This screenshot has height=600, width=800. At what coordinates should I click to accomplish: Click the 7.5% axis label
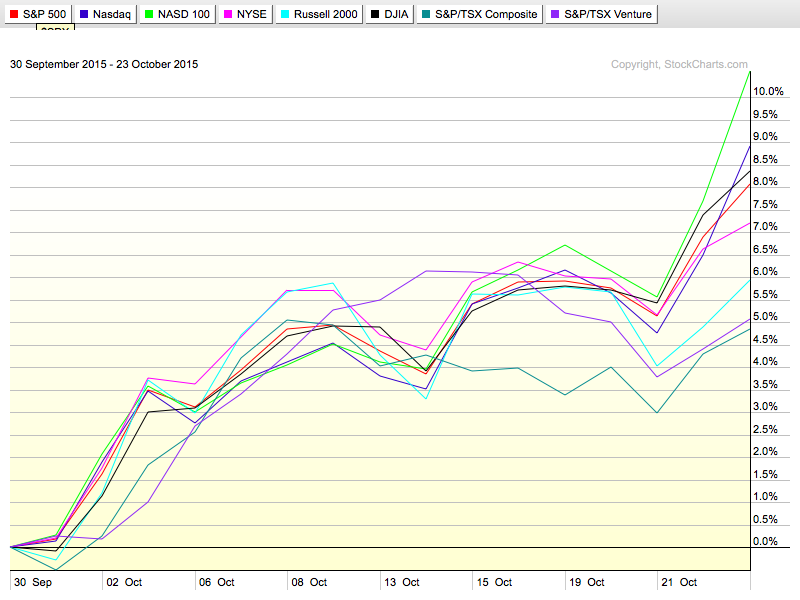tap(765, 204)
